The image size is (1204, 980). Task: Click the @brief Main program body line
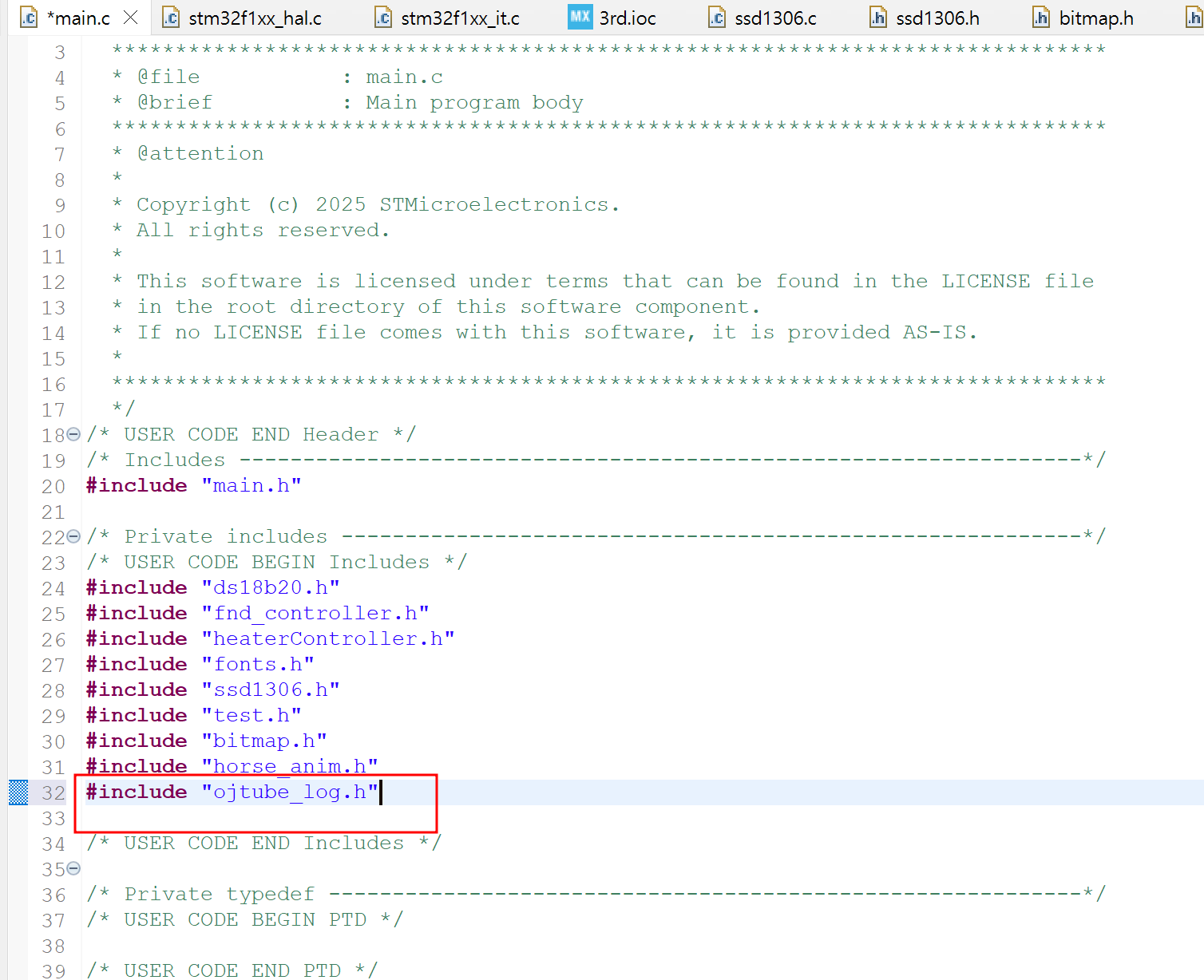pos(348,102)
